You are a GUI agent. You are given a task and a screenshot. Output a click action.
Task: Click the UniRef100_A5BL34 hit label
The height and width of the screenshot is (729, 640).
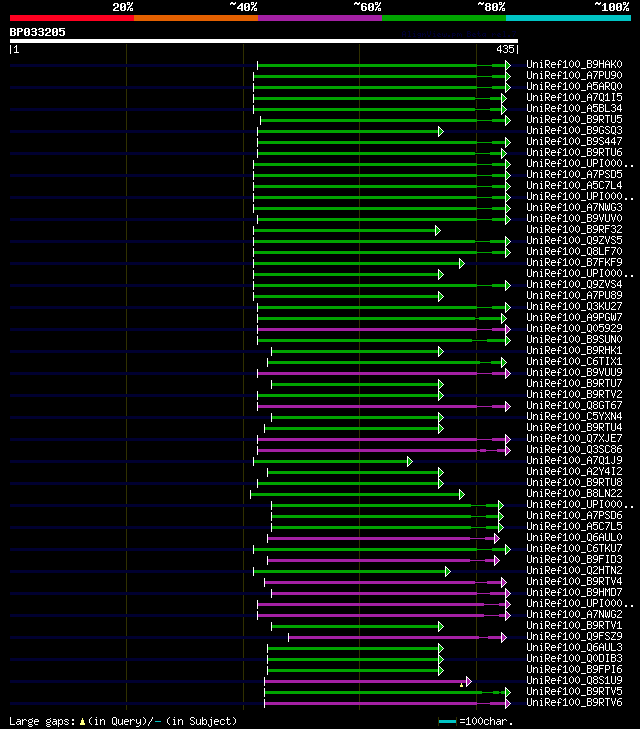(574, 108)
